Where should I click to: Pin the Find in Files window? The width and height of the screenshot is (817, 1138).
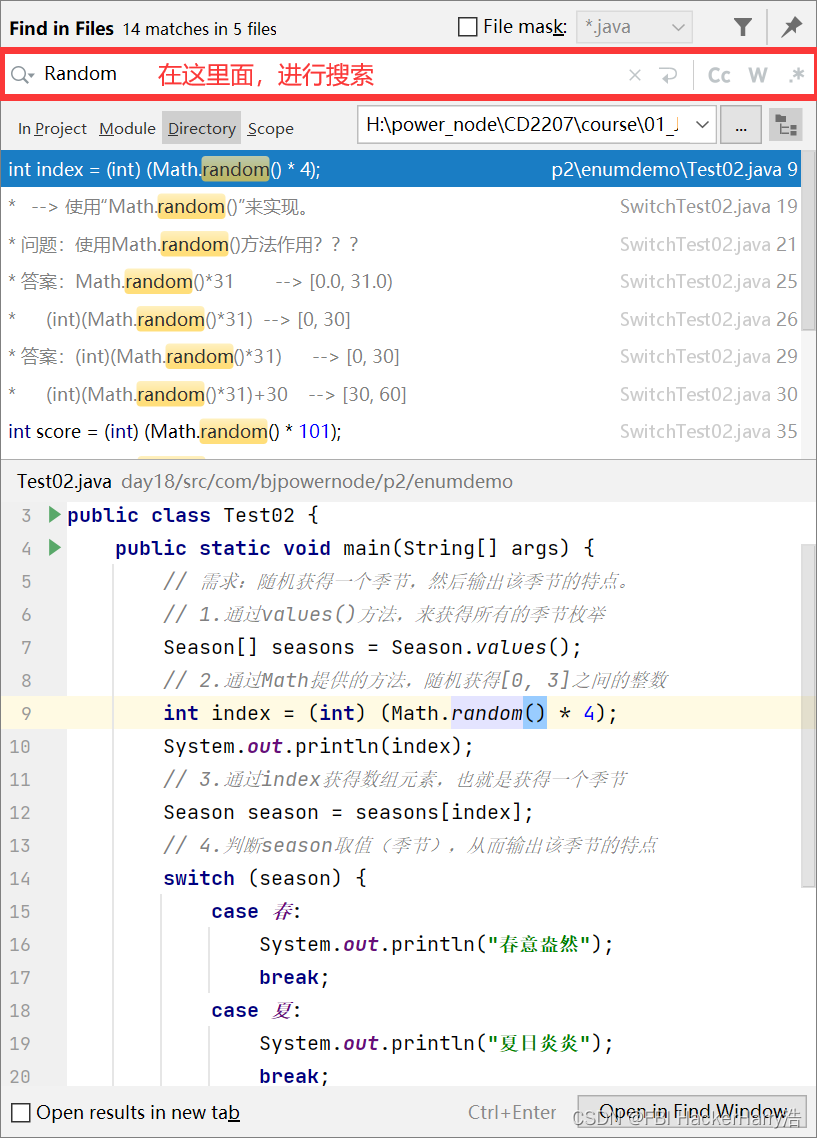[792, 28]
